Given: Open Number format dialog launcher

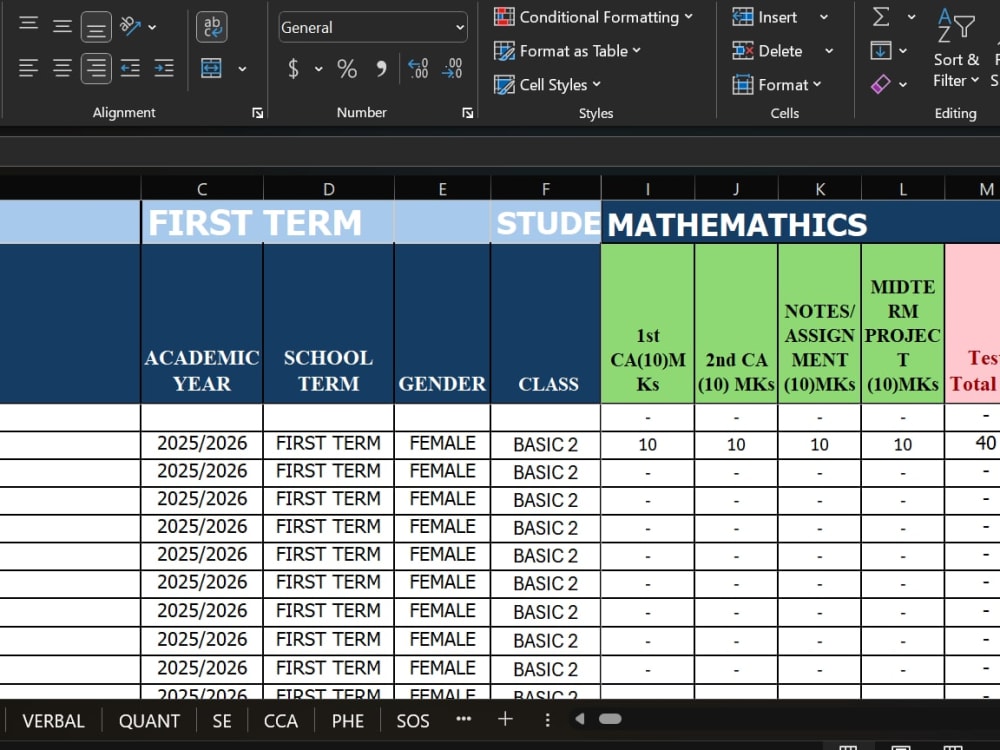Looking at the screenshot, I should click(x=468, y=113).
